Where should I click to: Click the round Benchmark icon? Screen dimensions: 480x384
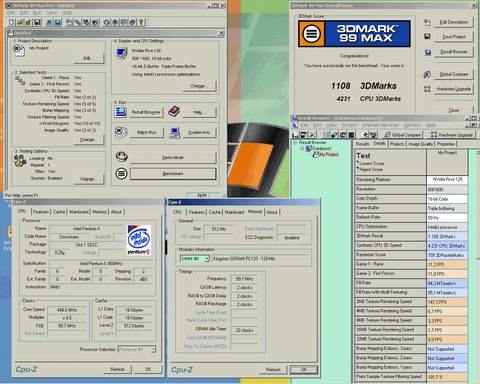click(122, 173)
